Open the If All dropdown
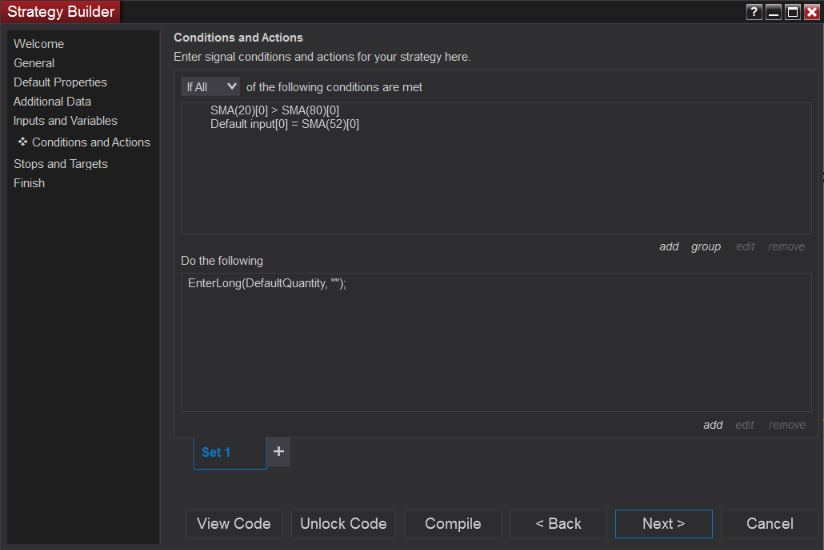Viewport: 824px width, 550px height. [x=211, y=87]
